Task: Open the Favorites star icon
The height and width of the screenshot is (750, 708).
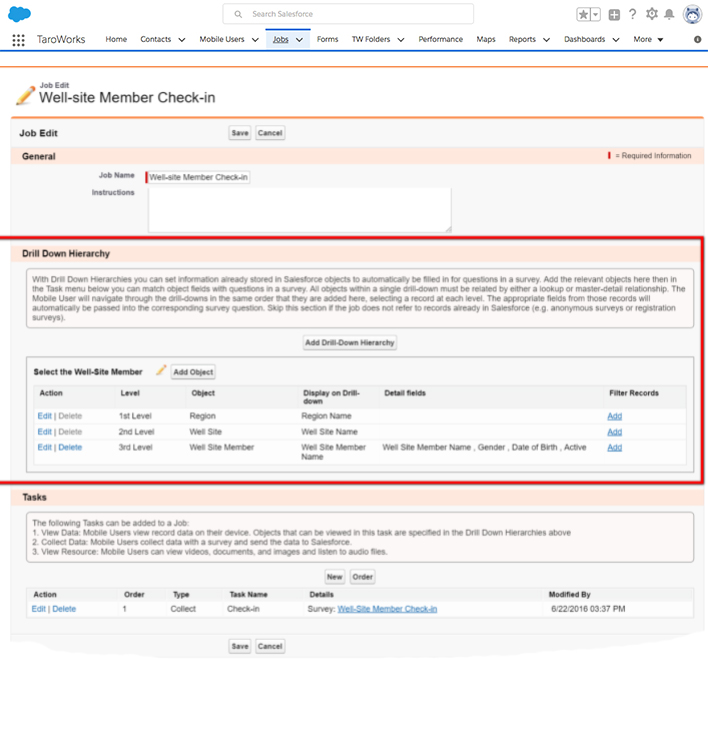Action: tap(583, 14)
